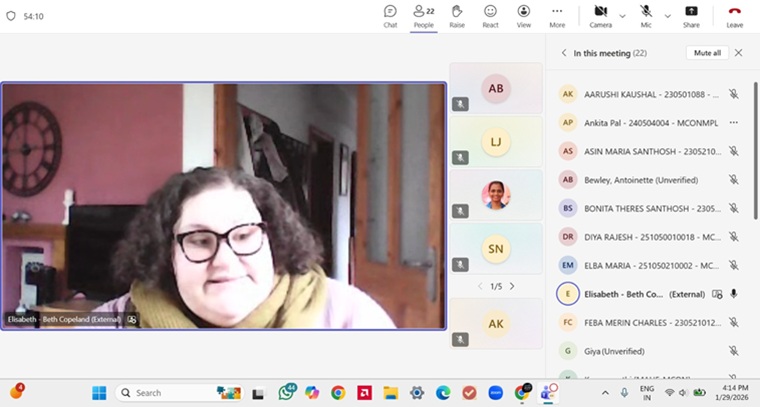
Task: Open WhatsApp from the taskbar
Action: click(x=285, y=392)
